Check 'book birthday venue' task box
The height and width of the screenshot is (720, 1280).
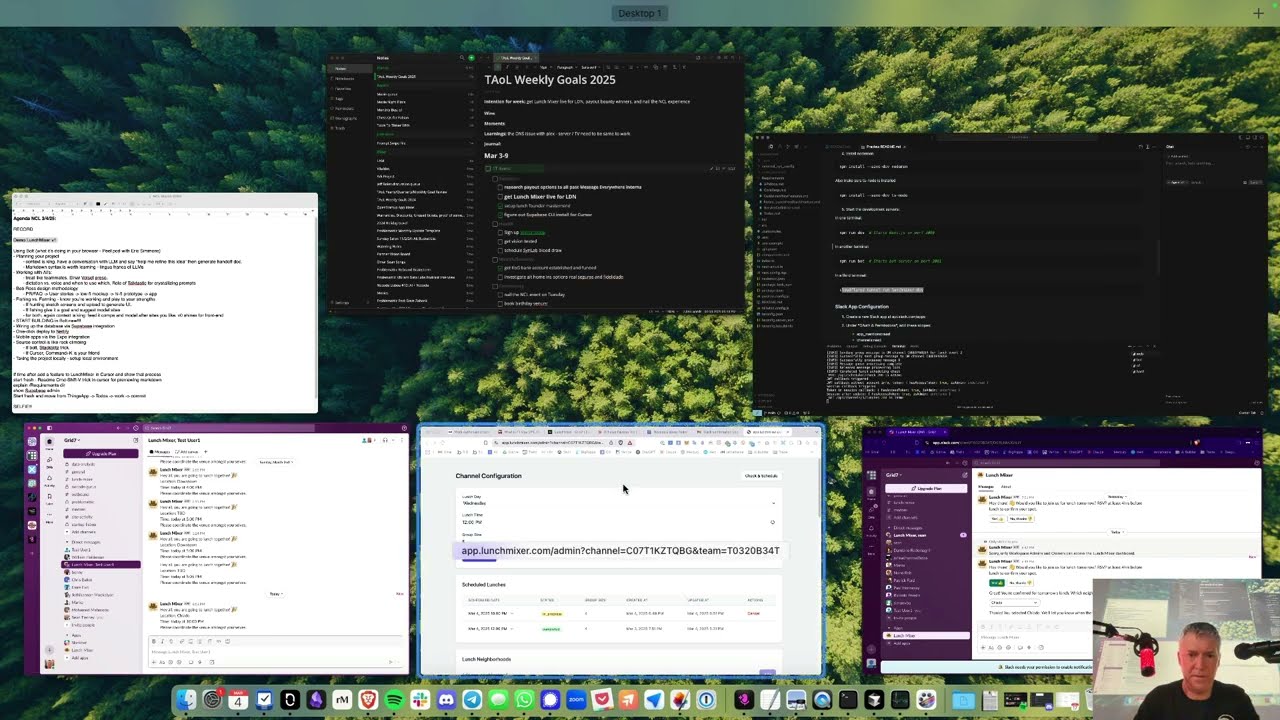pyautogui.click(x=499, y=303)
